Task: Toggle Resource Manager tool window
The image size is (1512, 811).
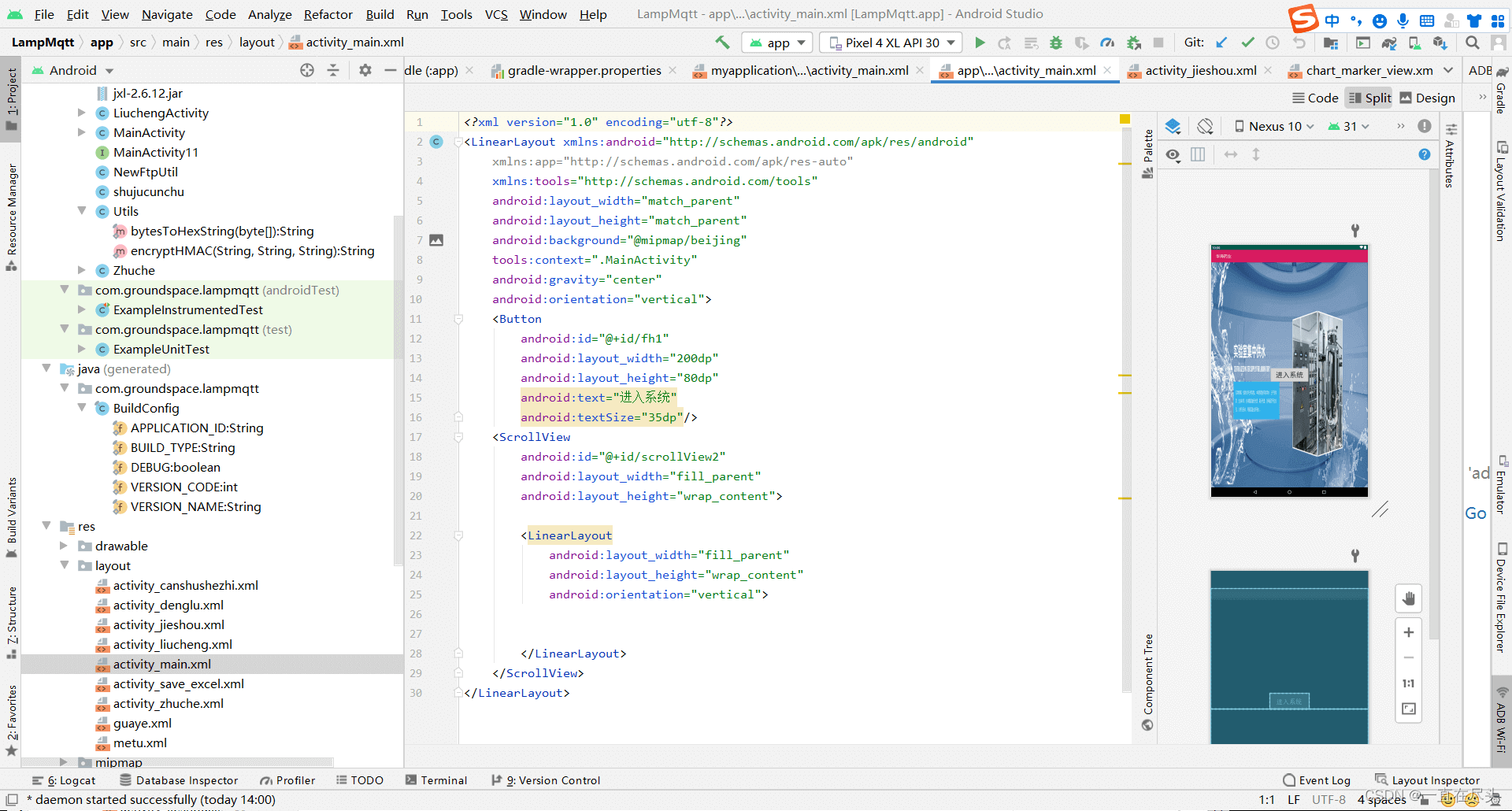Action: pos(12,217)
